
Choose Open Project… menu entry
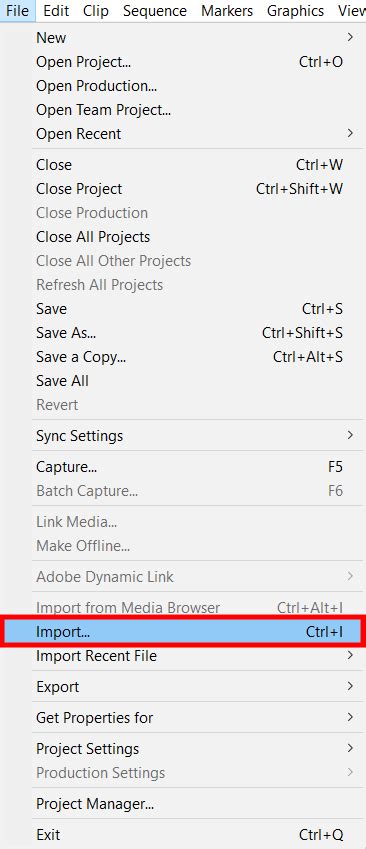click(x=194, y=62)
